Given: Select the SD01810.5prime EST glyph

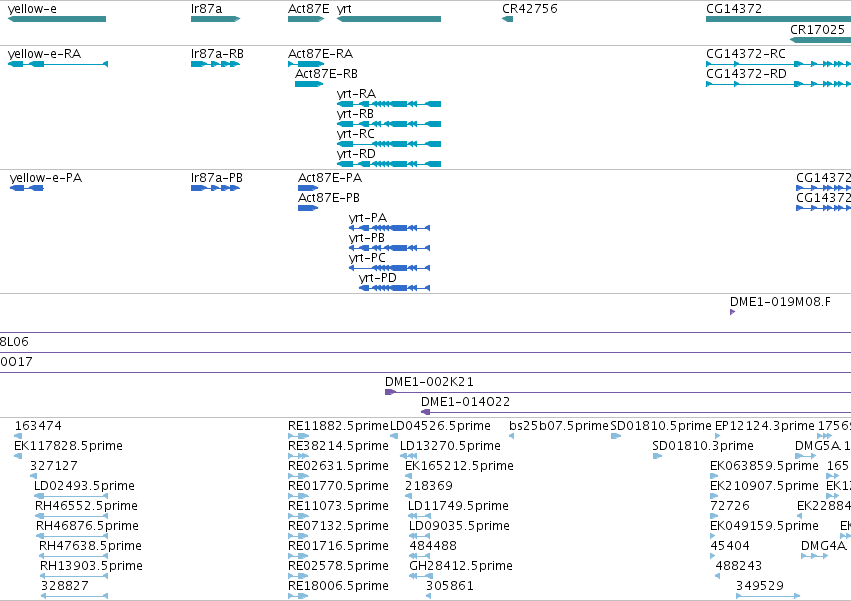Looking at the screenshot, I should click(x=616, y=436).
